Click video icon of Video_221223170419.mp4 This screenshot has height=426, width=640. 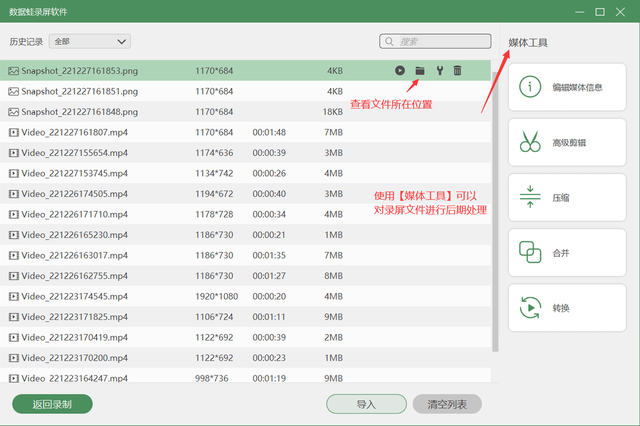point(13,337)
